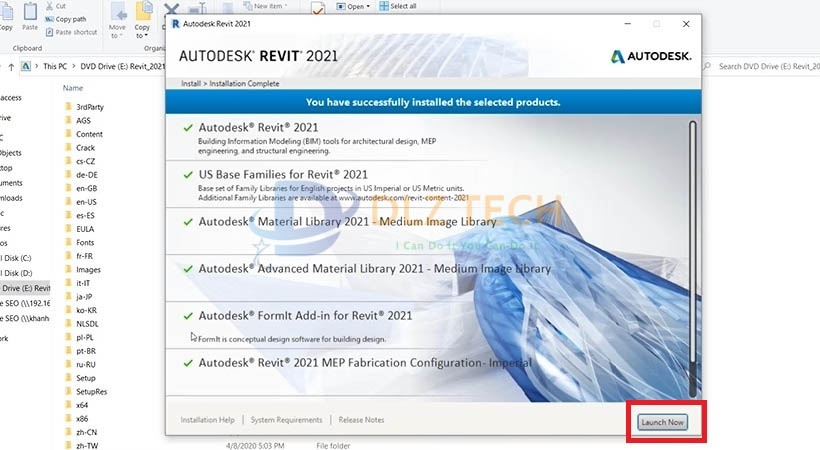The image size is (820, 450).
Task: Select the es-ES folder icon
Action: point(68,215)
